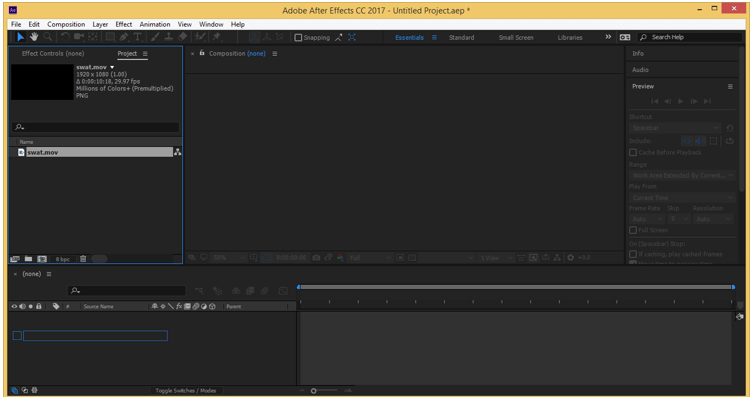Click the New Composition icon in Project panel
Viewport: 752px width, 401px height.
[x=42, y=259]
